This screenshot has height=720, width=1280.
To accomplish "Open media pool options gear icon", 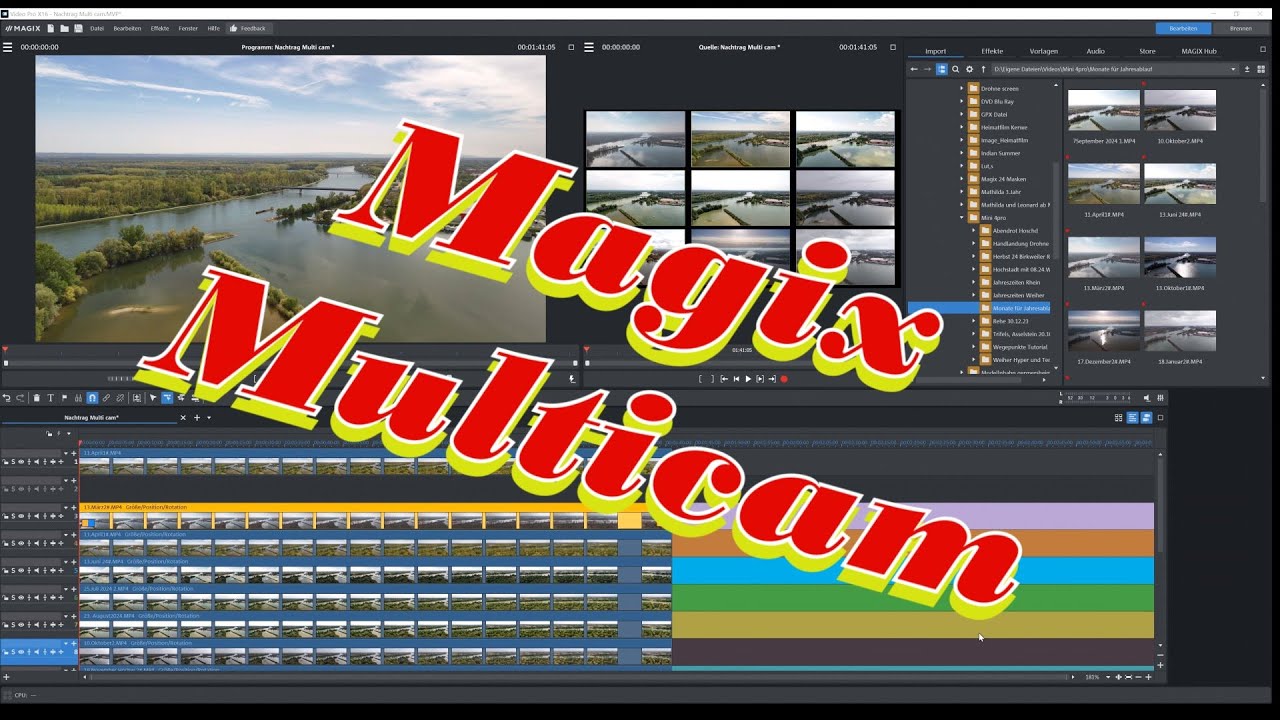I will 969,69.
